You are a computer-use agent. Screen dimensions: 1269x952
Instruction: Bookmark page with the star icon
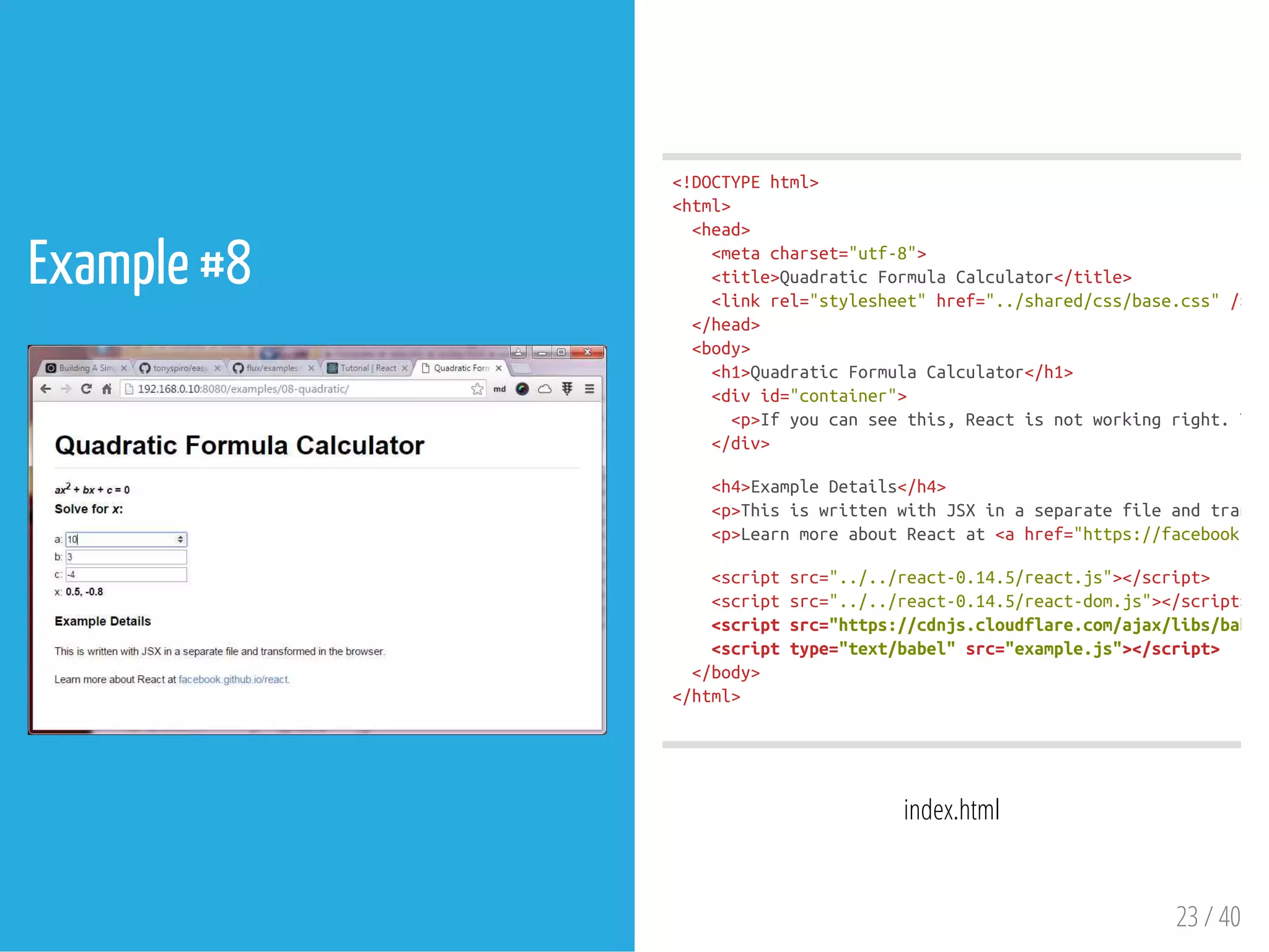tap(477, 389)
